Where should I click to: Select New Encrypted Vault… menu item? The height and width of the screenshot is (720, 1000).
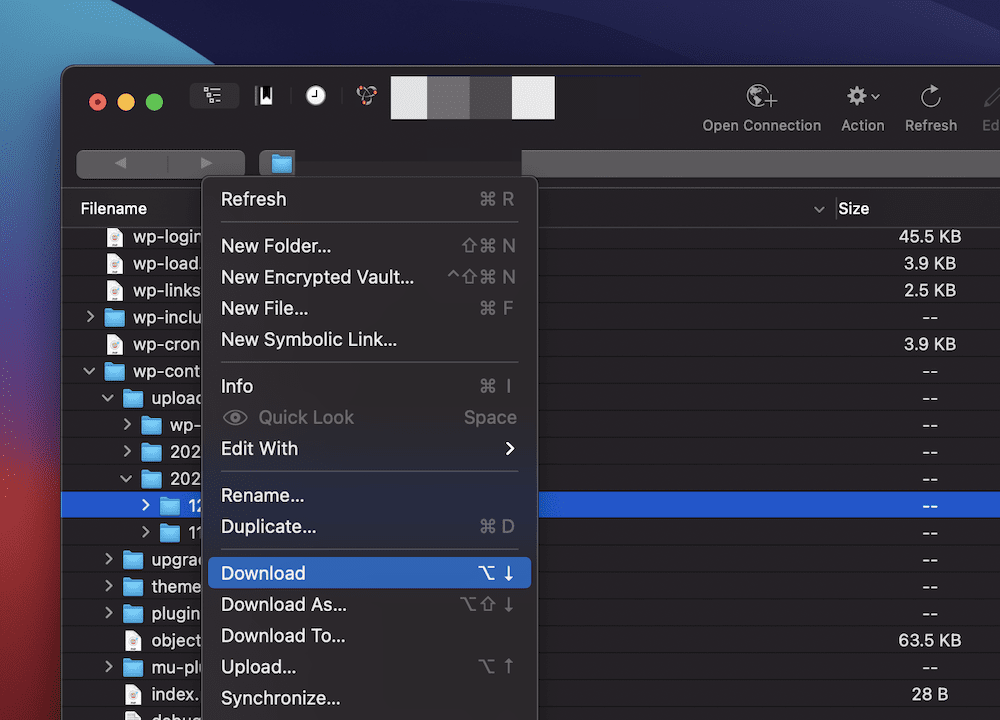click(369, 277)
